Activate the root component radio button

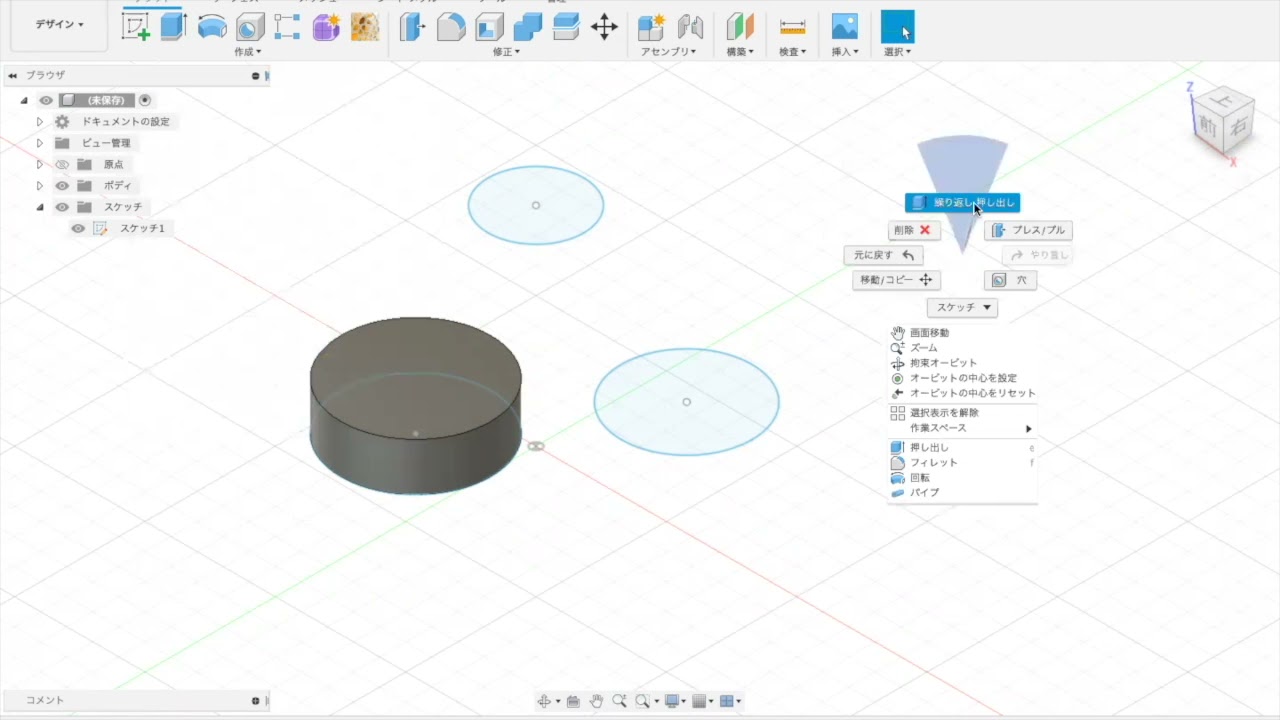click(x=145, y=100)
